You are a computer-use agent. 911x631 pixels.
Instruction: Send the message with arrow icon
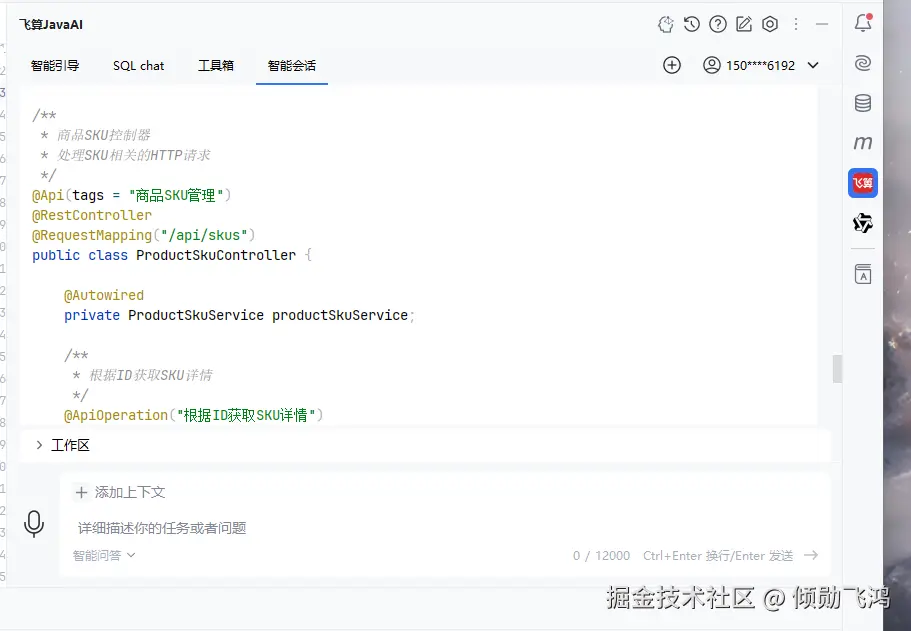(811, 555)
